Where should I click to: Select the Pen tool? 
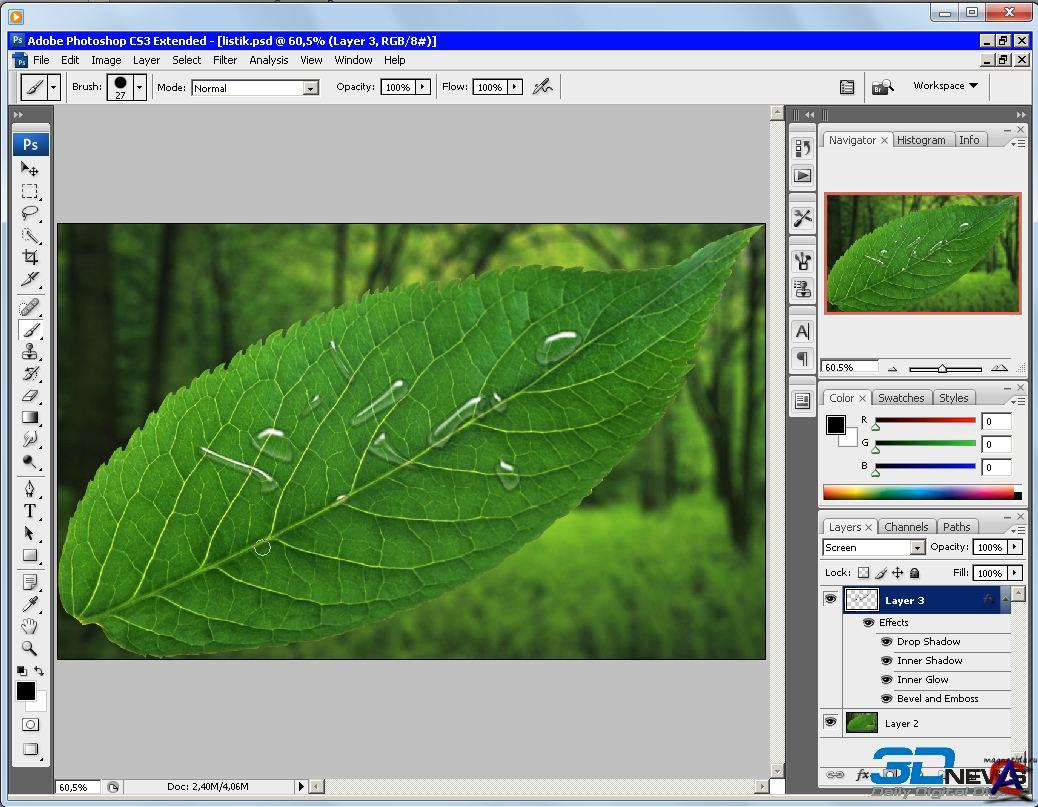pyautogui.click(x=31, y=489)
